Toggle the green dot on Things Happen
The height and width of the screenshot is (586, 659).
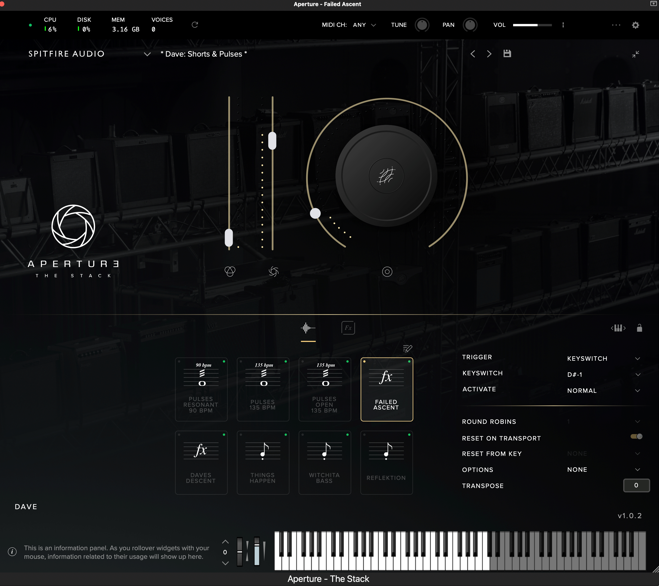[286, 435]
